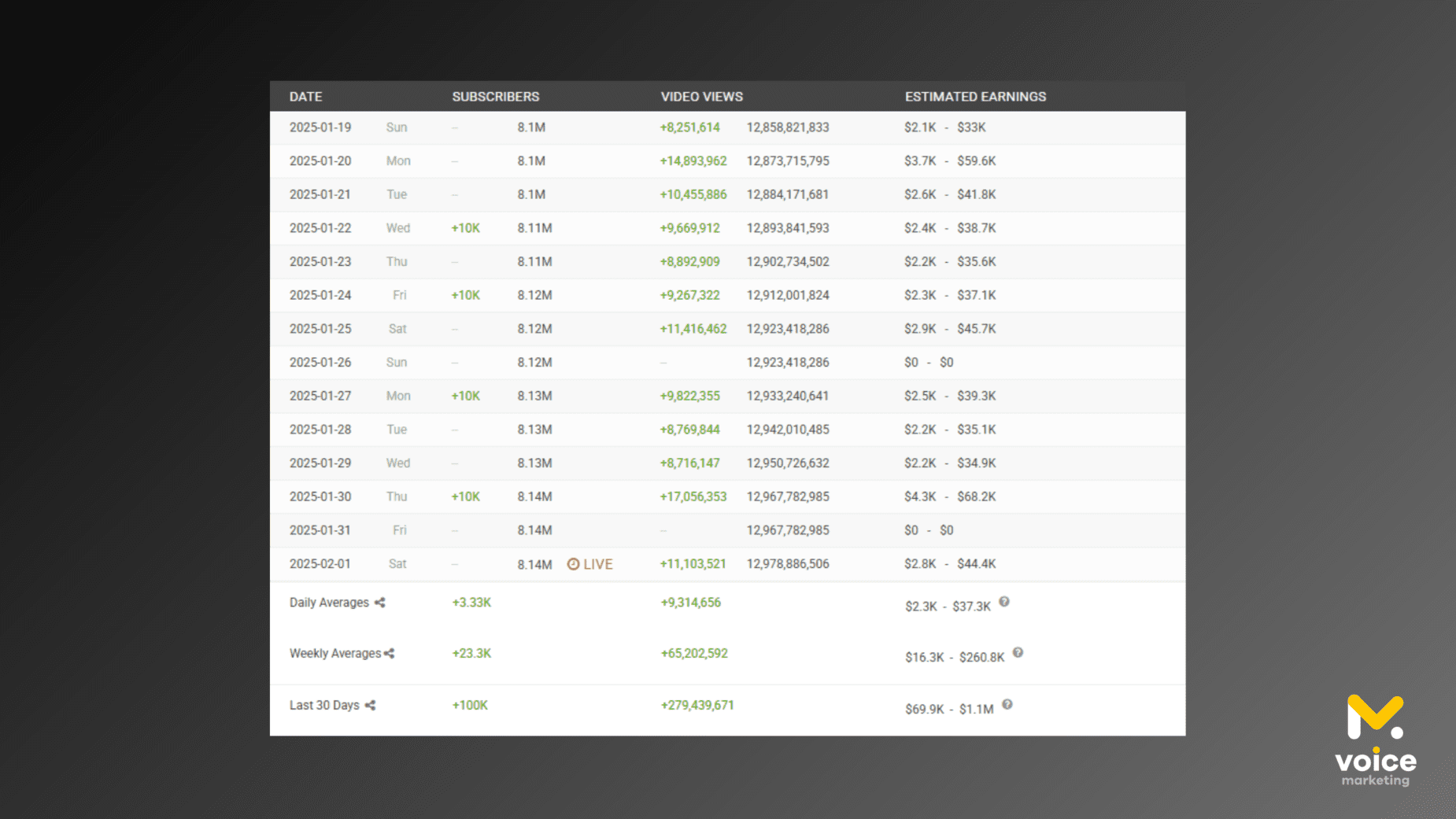Click the Voice Marketing logo
The image size is (1456, 819).
(x=1375, y=740)
